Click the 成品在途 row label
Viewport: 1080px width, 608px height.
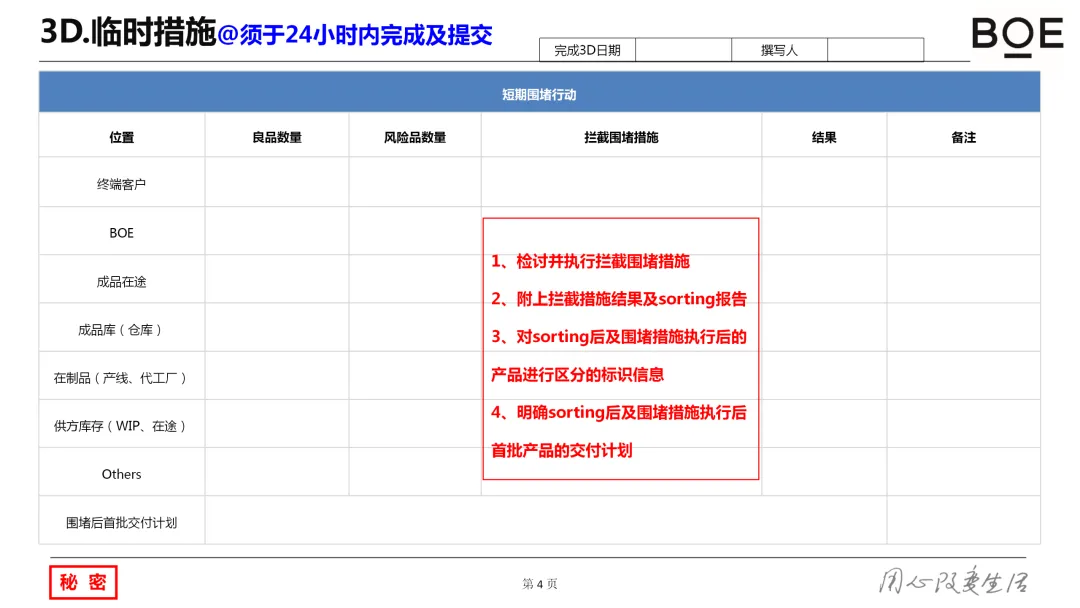121,282
